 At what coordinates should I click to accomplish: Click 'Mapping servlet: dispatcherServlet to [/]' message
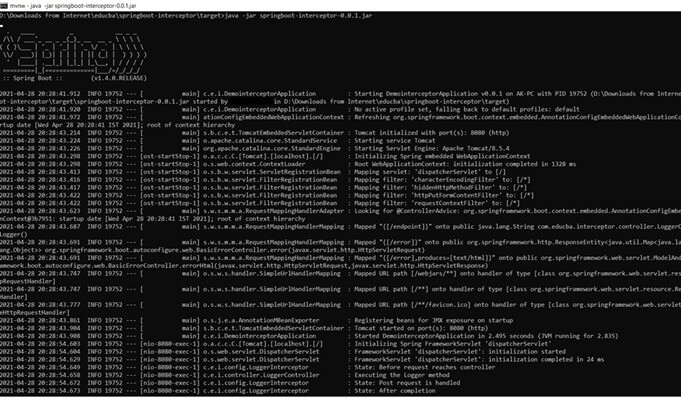(430, 172)
